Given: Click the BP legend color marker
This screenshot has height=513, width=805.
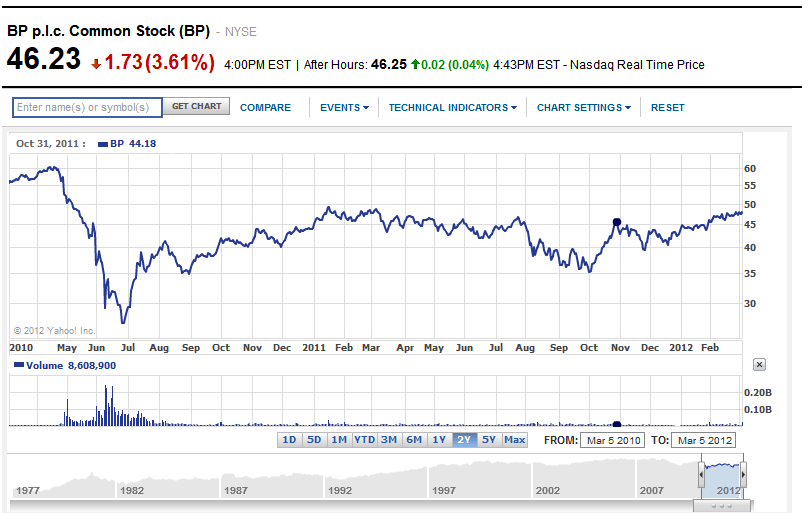Looking at the screenshot, I should 103,144.
